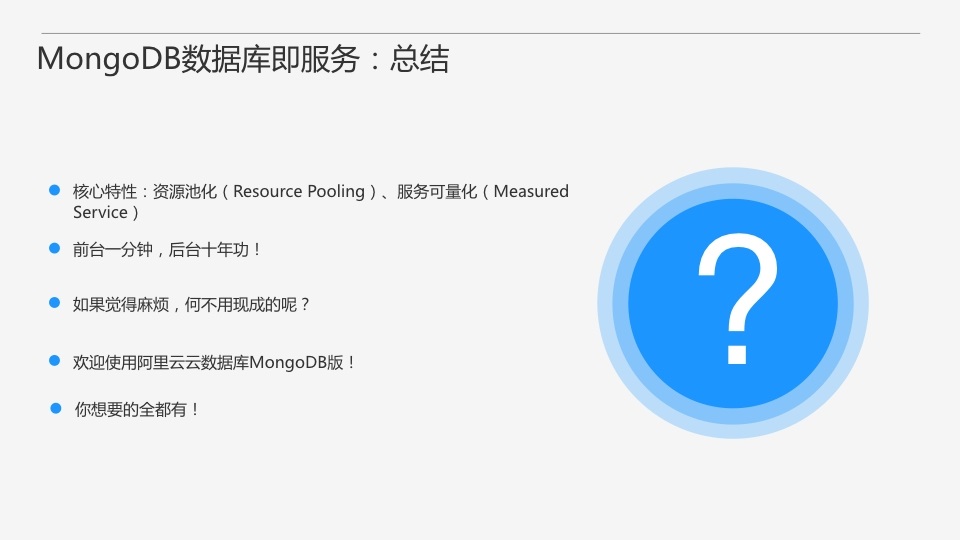Click the text Resource Pooling
This screenshot has width=960, height=540.
(299, 191)
